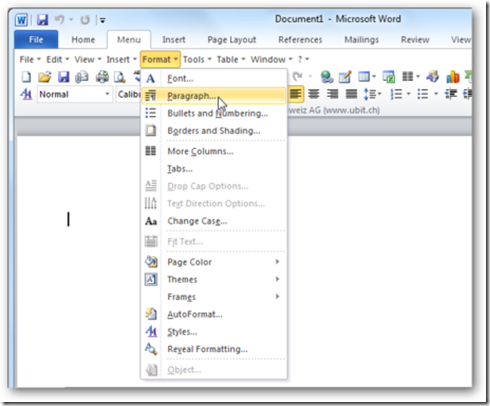
Task: Open the Insert Table dropdown arrow
Action: (374, 77)
